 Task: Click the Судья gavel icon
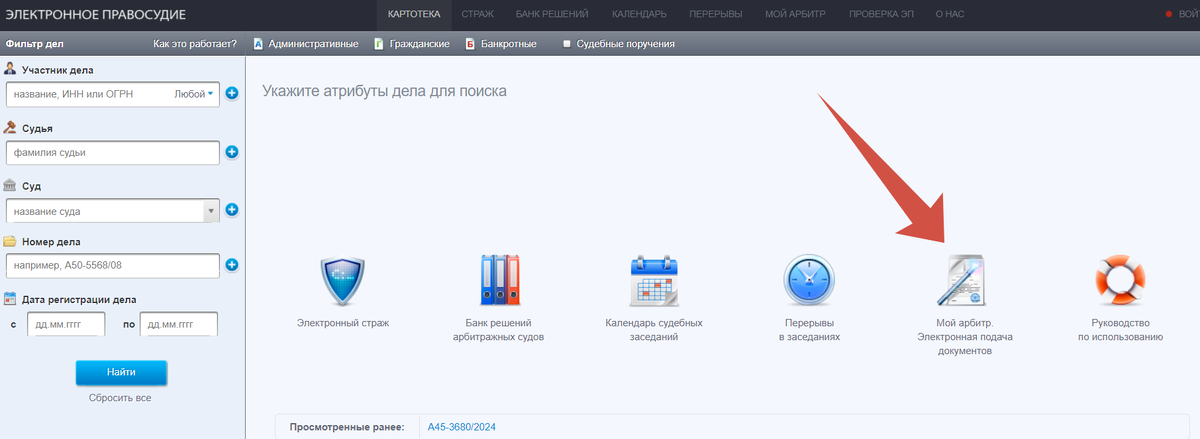tap(11, 128)
